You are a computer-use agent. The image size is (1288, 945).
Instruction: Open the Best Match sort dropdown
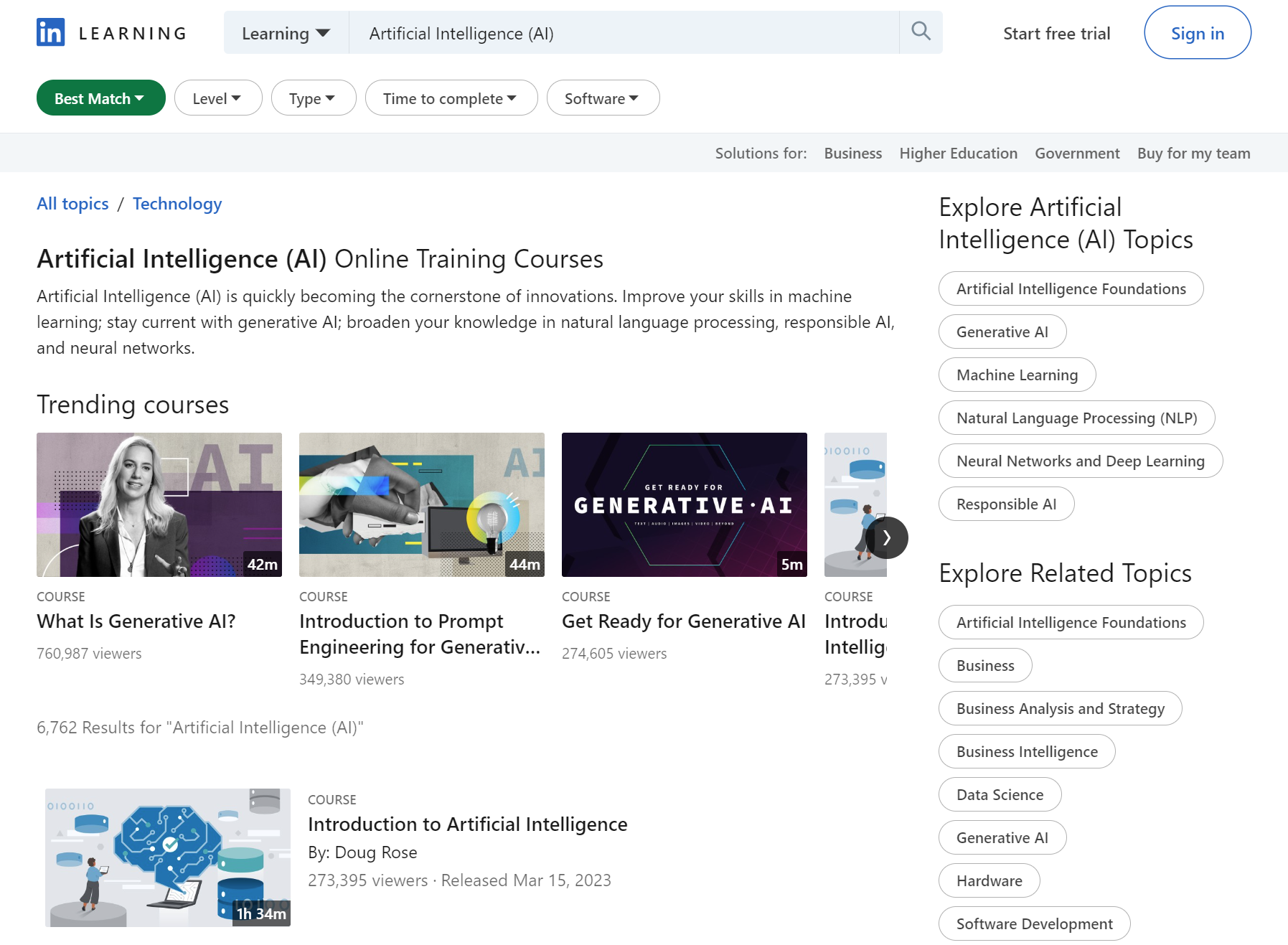click(x=100, y=98)
